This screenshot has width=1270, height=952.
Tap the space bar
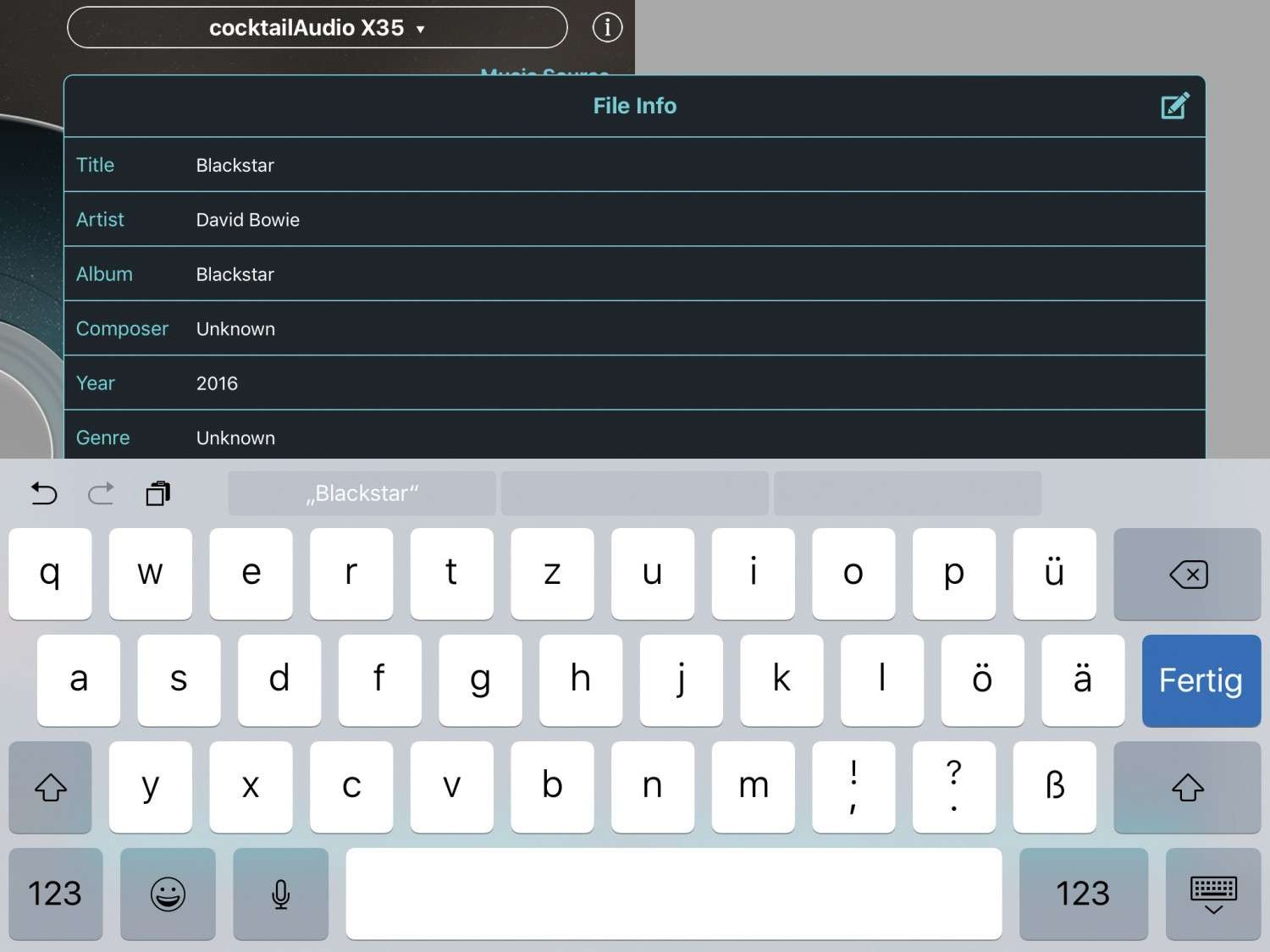point(674,894)
